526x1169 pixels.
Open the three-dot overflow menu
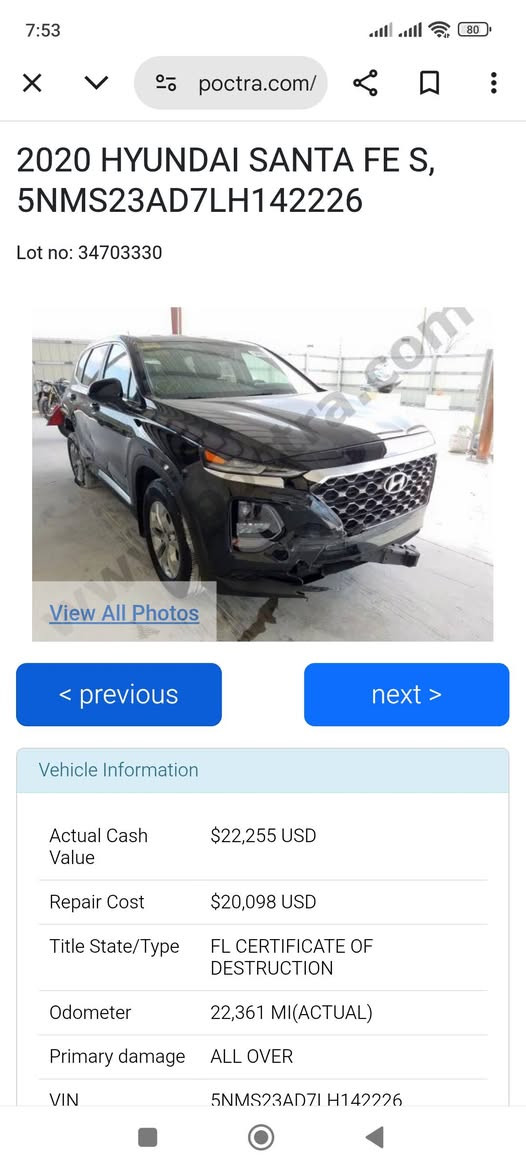[x=493, y=83]
